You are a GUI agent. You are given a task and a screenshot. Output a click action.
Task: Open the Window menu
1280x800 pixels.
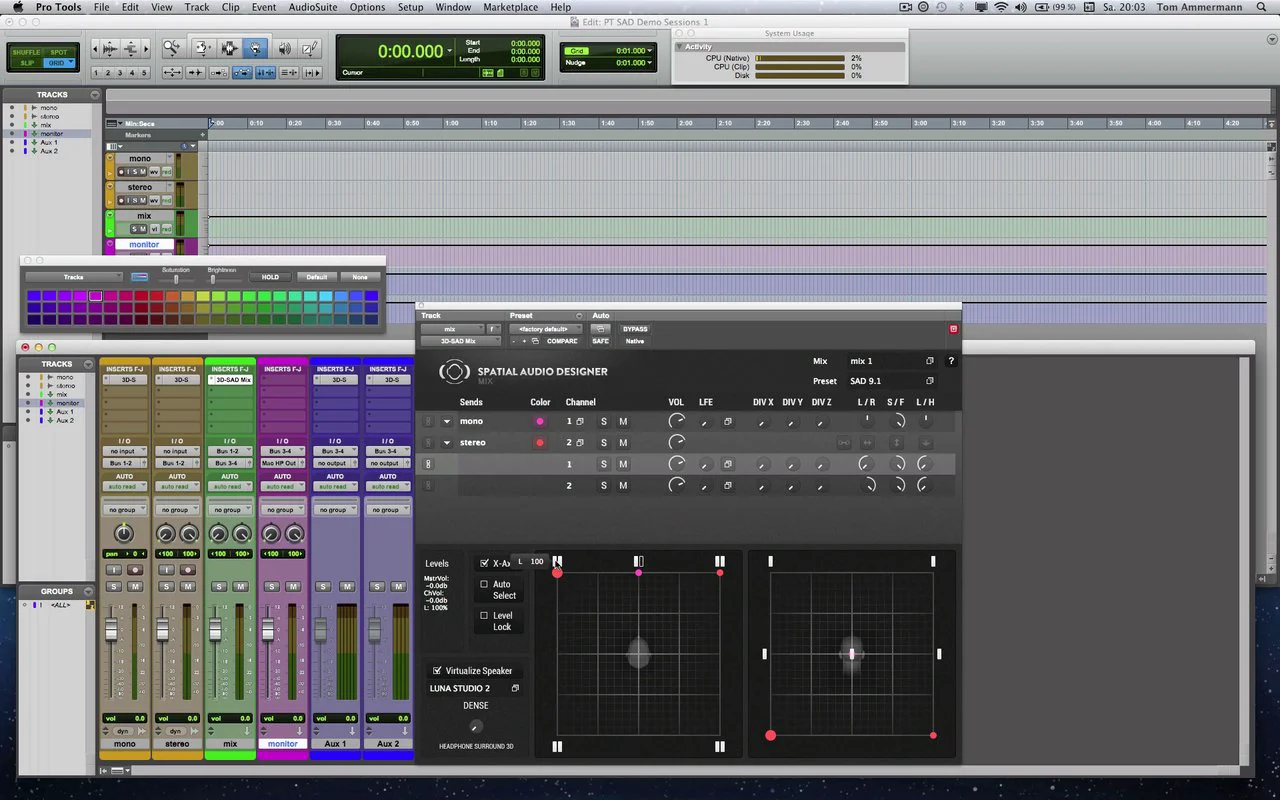pos(453,7)
